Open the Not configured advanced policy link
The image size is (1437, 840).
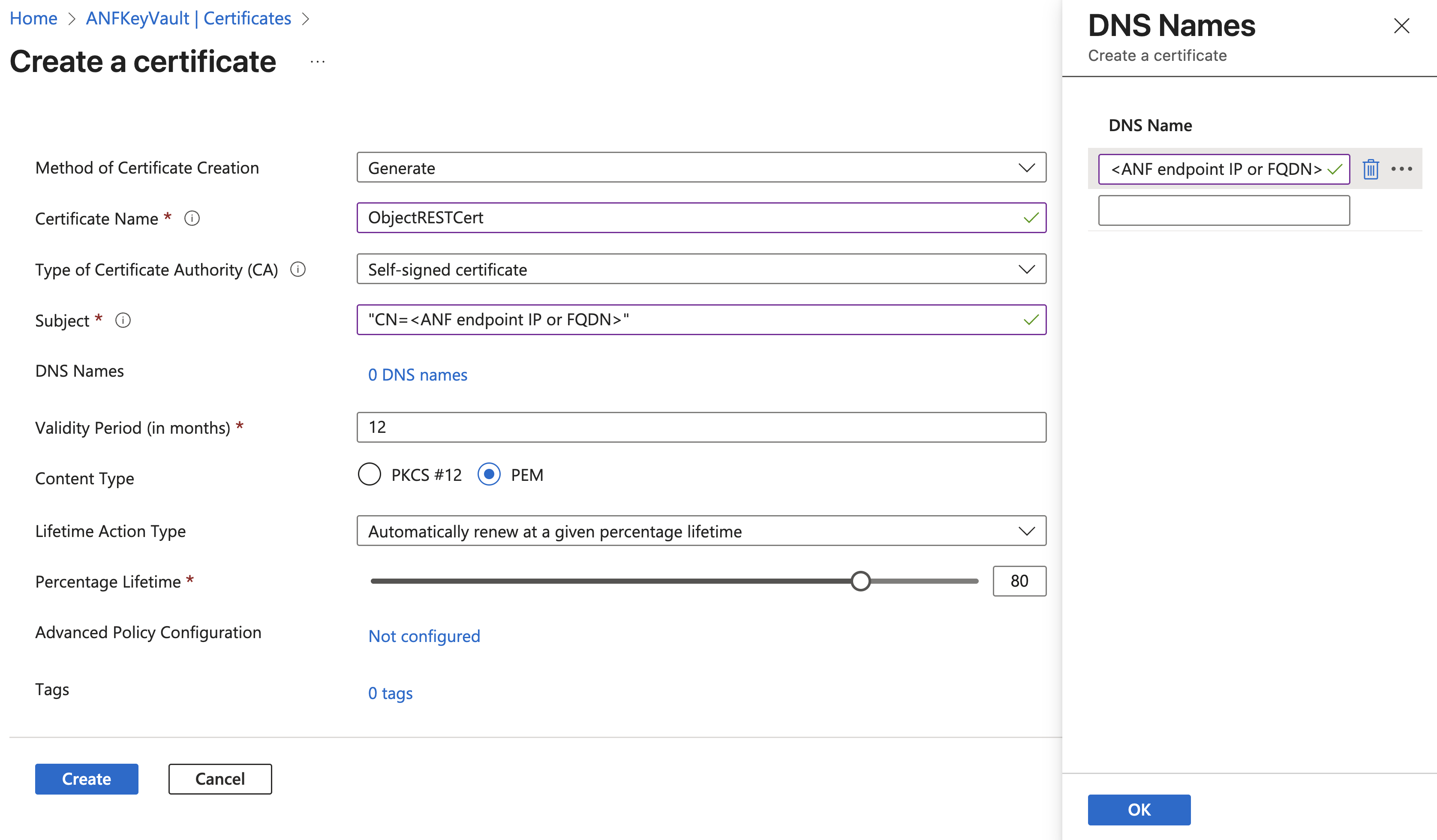(424, 636)
